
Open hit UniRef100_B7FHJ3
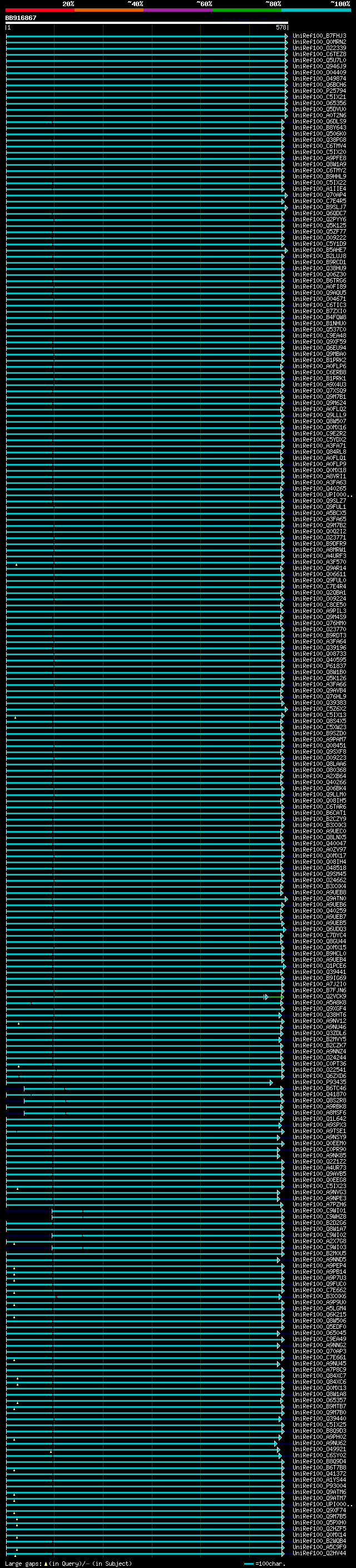pyautogui.click(x=319, y=36)
